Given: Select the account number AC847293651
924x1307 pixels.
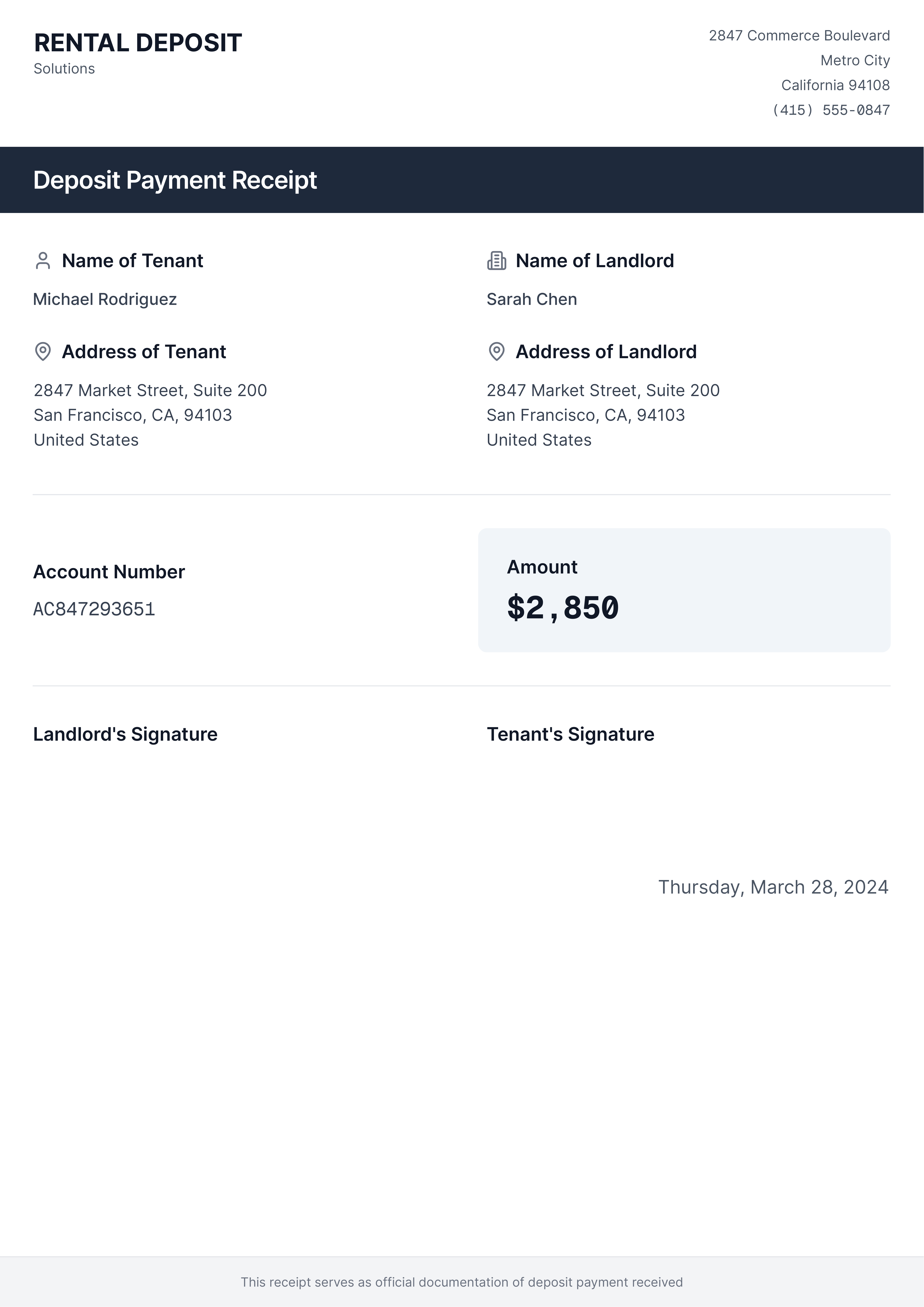Looking at the screenshot, I should tap(94, 609).
